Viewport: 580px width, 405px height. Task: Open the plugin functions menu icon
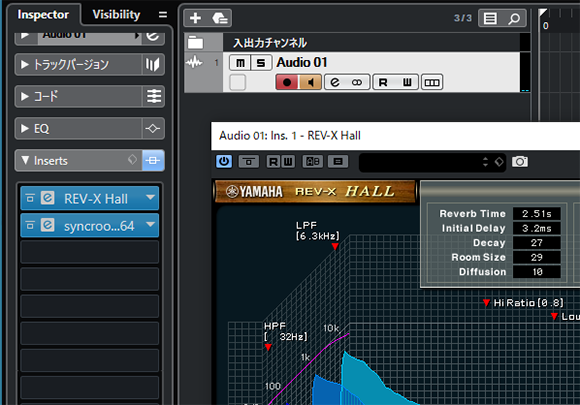338,162
